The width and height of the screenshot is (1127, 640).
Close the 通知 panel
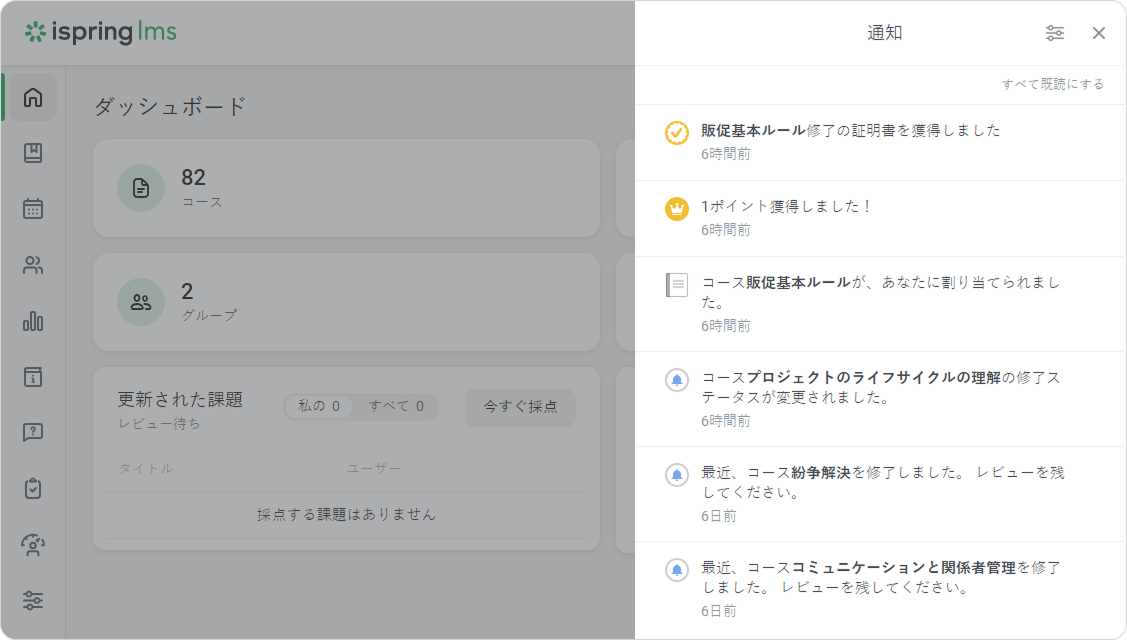pyautogui.click(x=1099, y=33)
